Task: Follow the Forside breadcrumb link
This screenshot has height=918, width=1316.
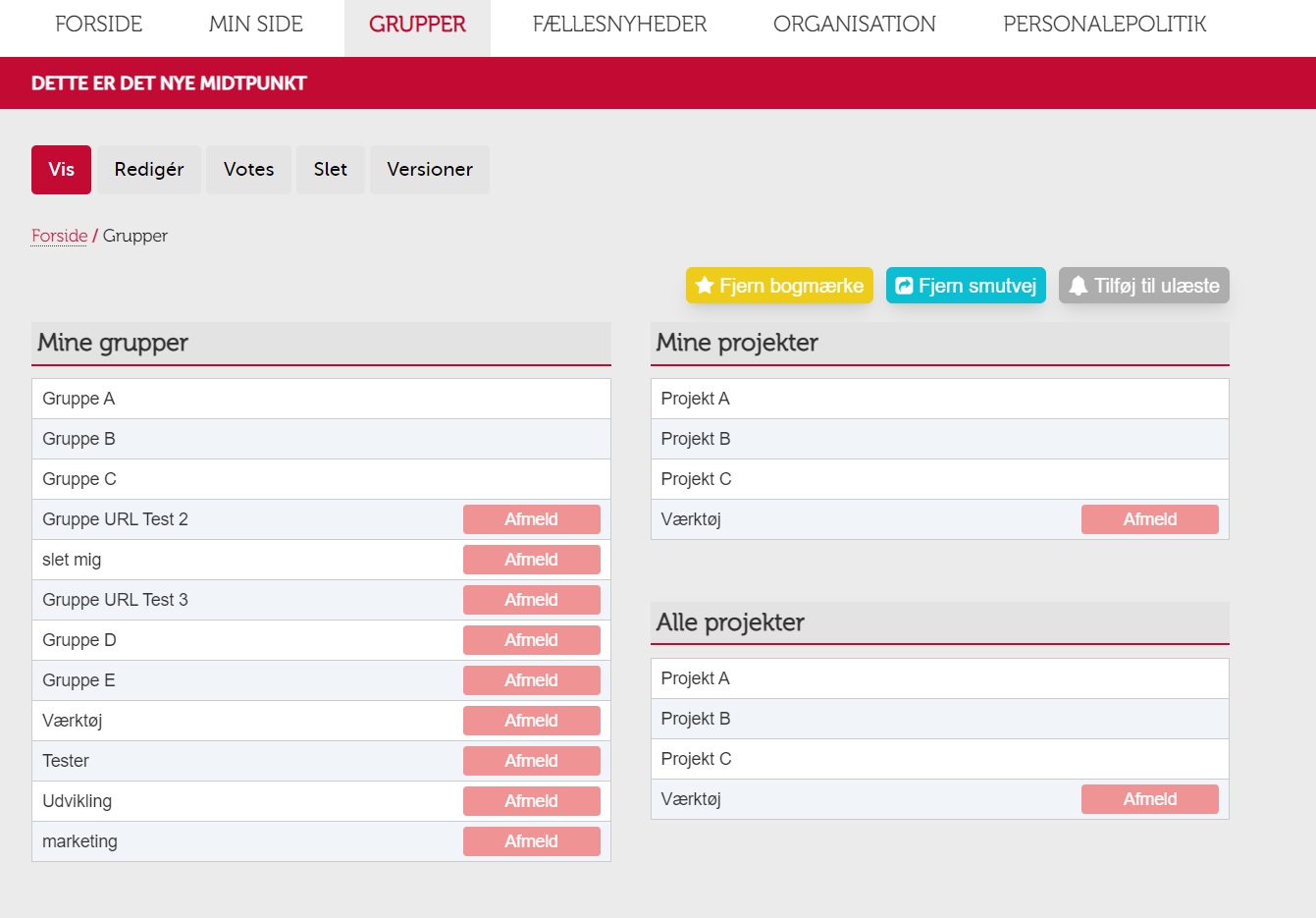Action: pos(59,236)
